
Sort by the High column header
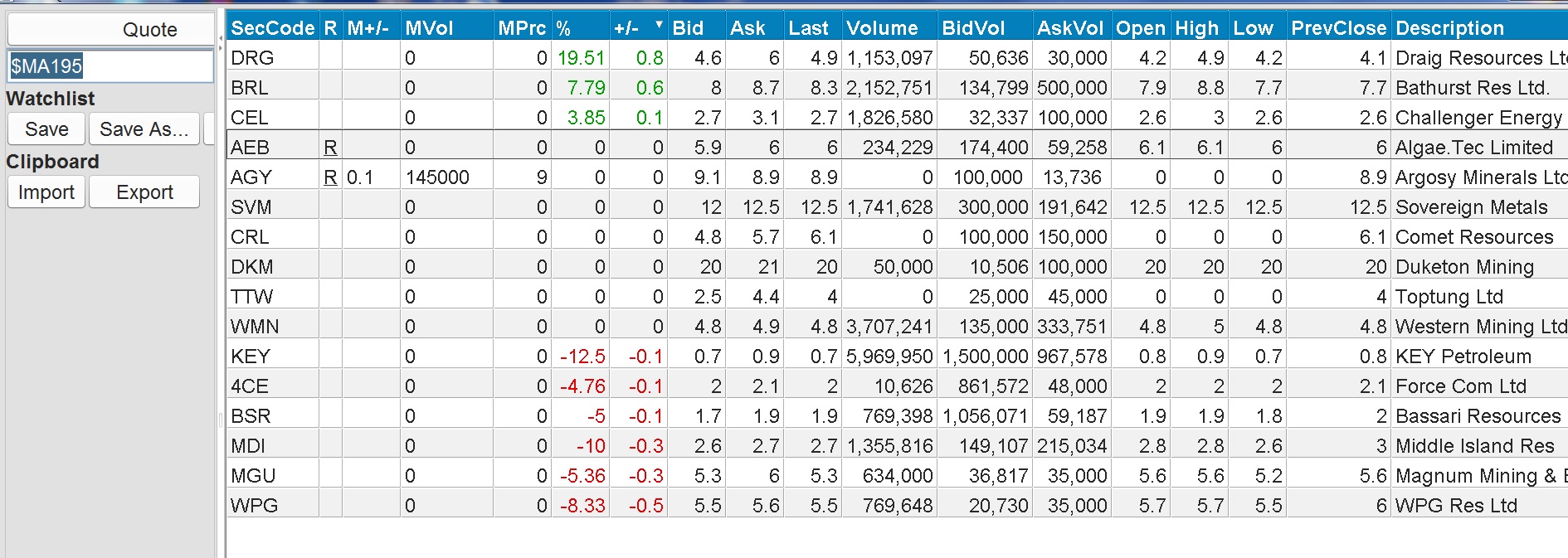[1199, 27]
